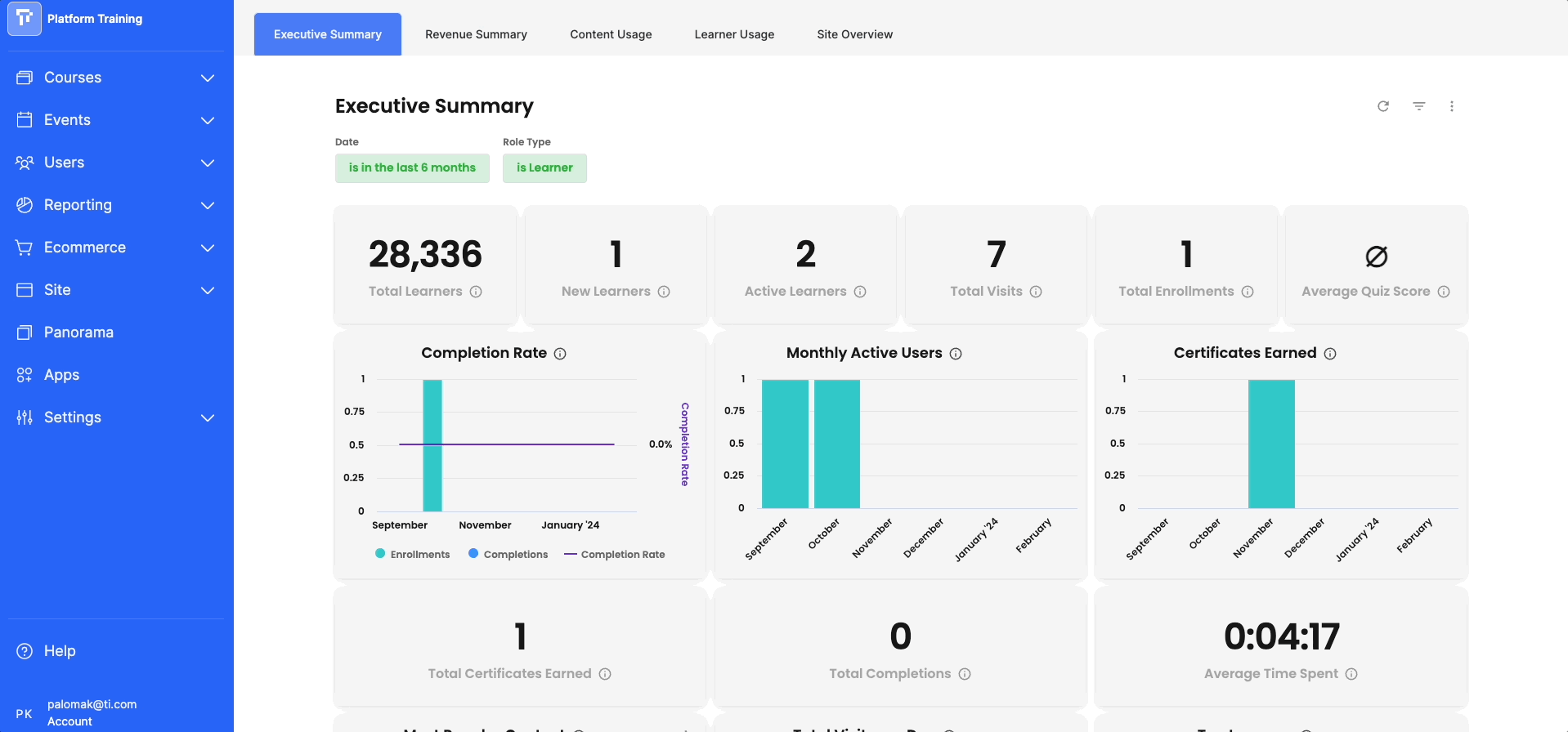Click info icon beside Total Learners
1568x732 pixels.
[476, 292]
